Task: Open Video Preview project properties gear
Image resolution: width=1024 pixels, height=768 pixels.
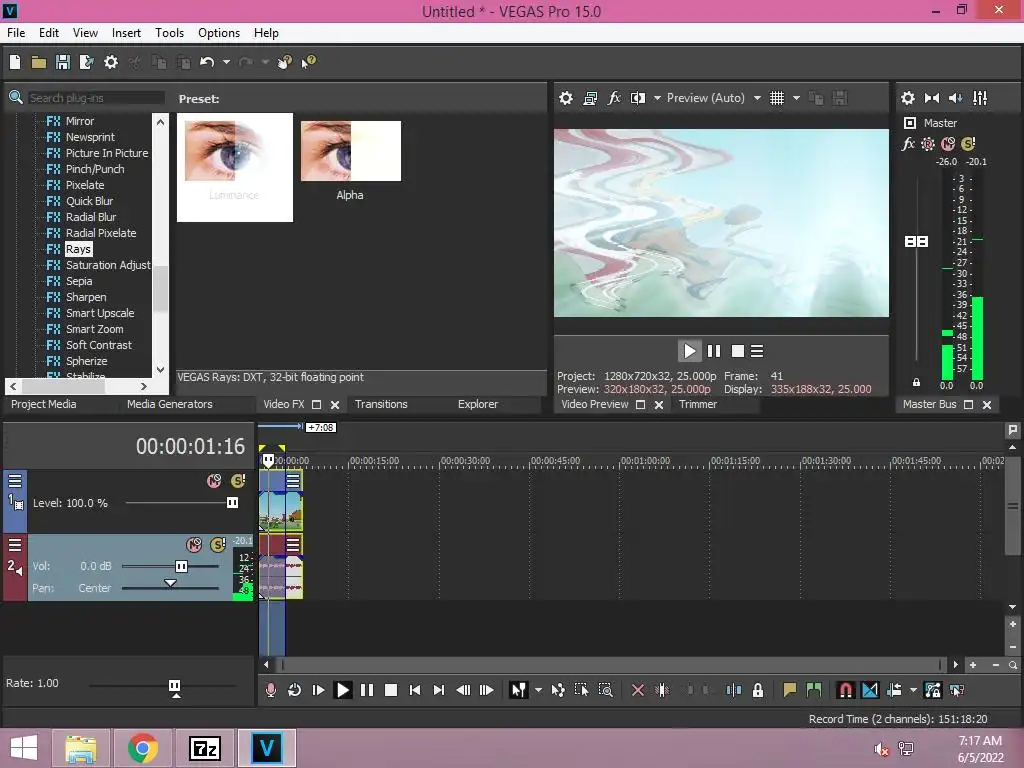Action: 566,98
